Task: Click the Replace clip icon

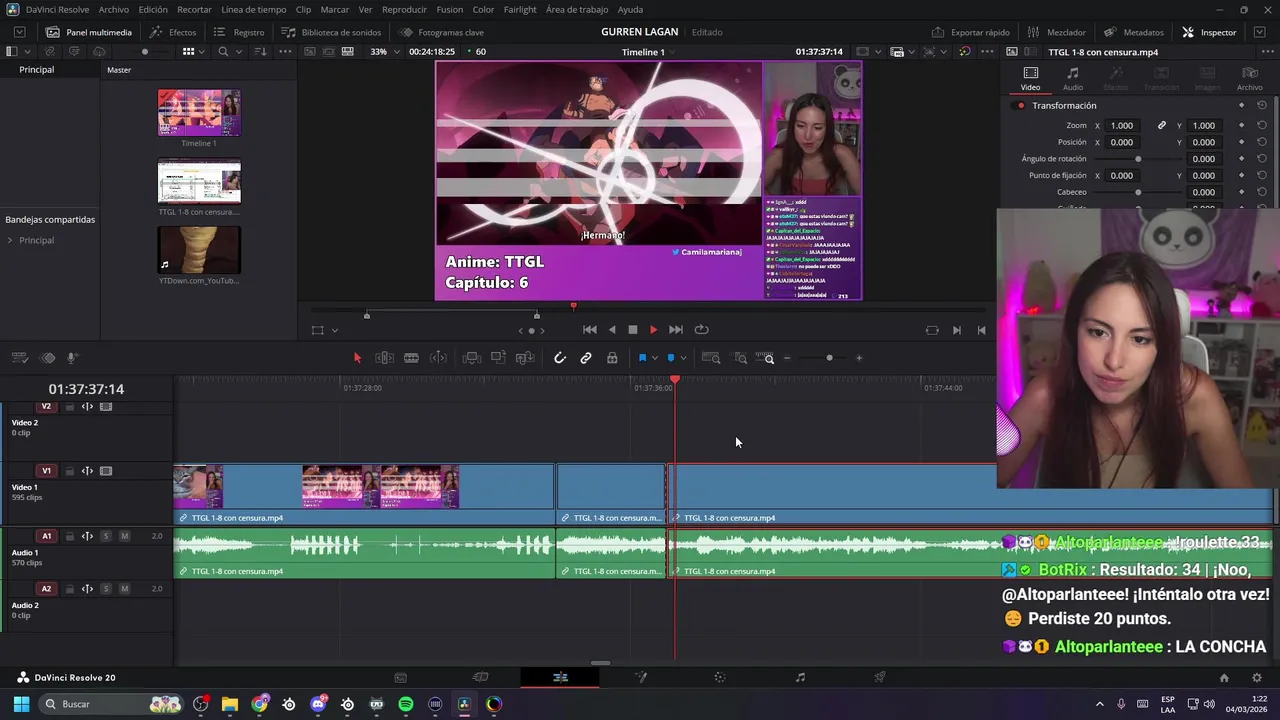Action: point(525,358)
